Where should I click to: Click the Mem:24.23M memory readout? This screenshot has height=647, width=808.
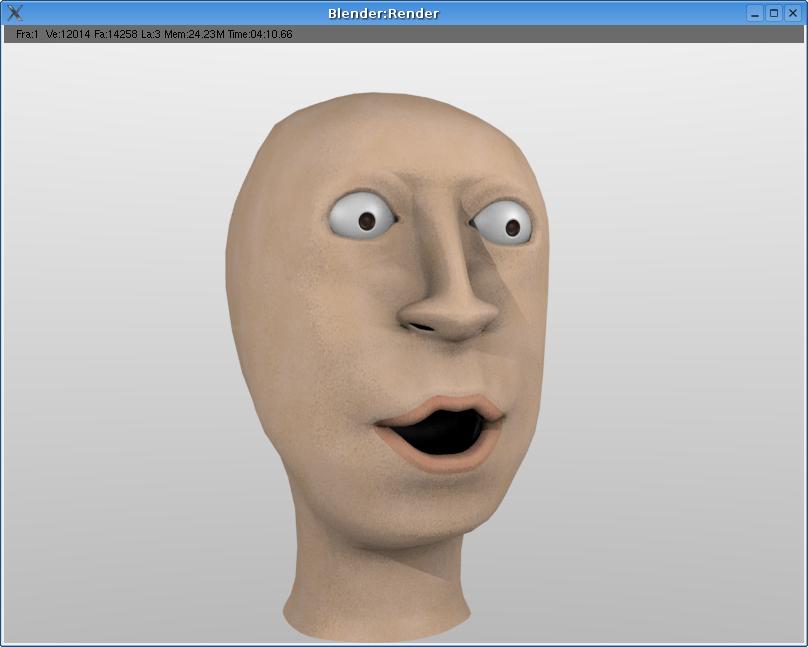coord(194,35)
